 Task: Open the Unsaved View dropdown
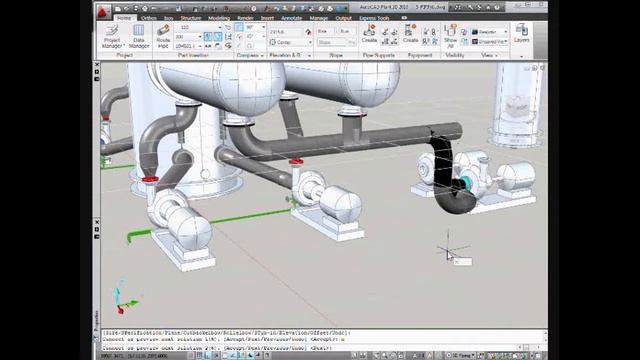click(490, 42)
